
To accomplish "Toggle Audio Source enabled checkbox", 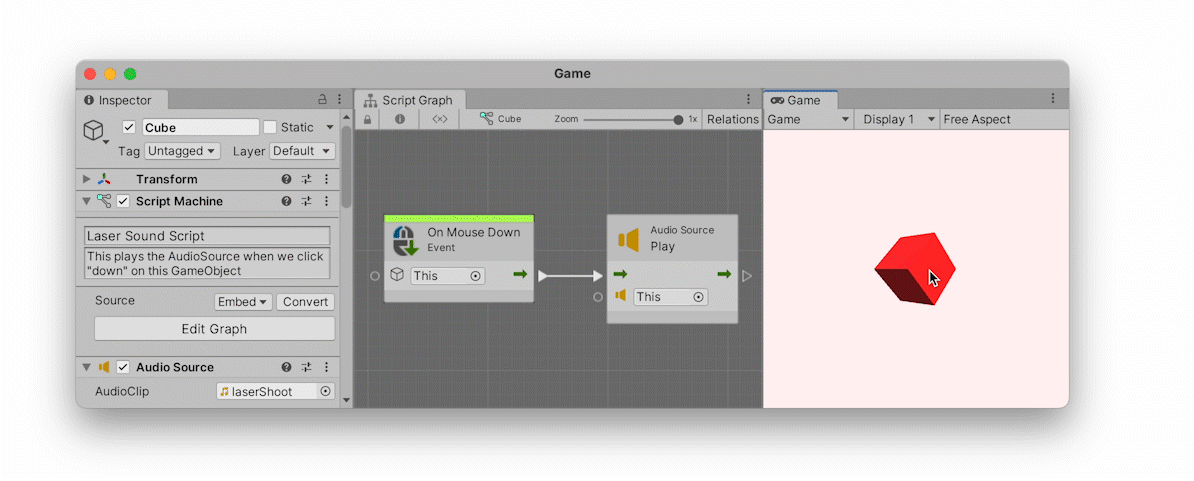I will point(123,367).
